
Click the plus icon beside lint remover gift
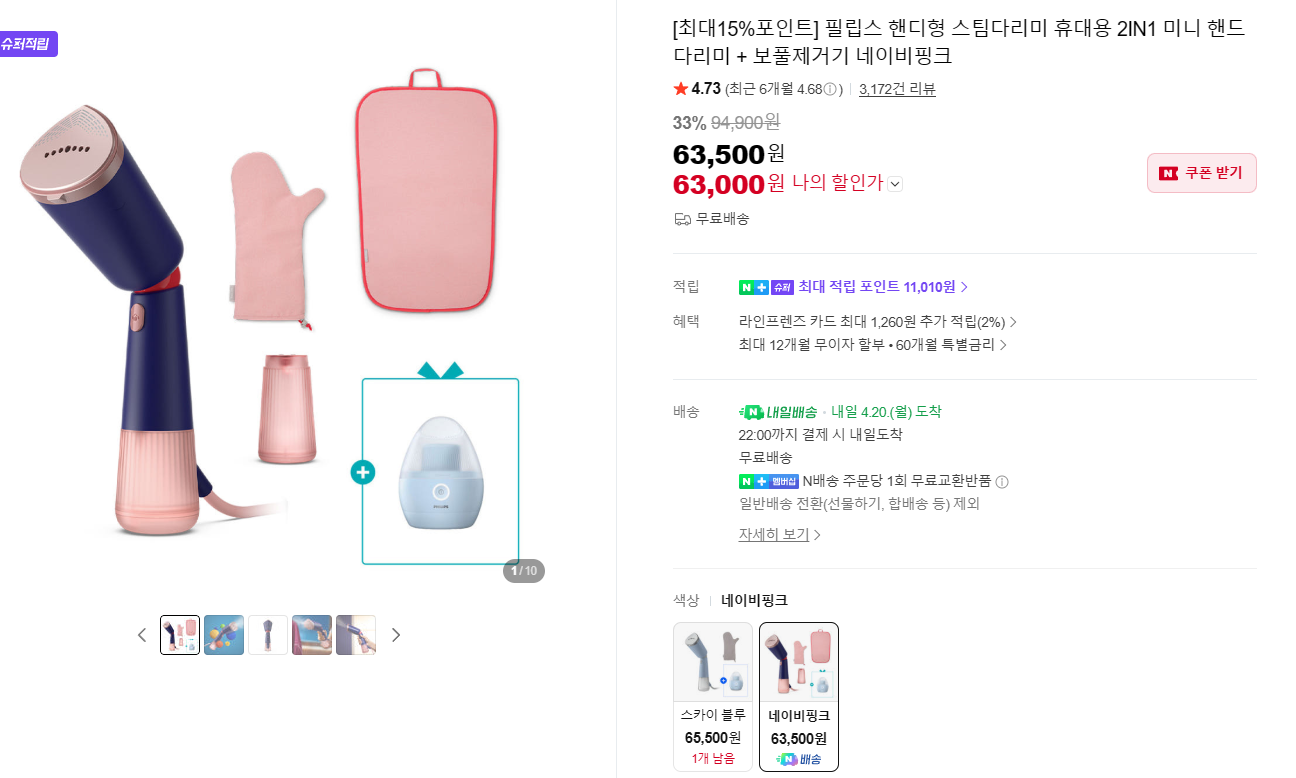[362, 472]
